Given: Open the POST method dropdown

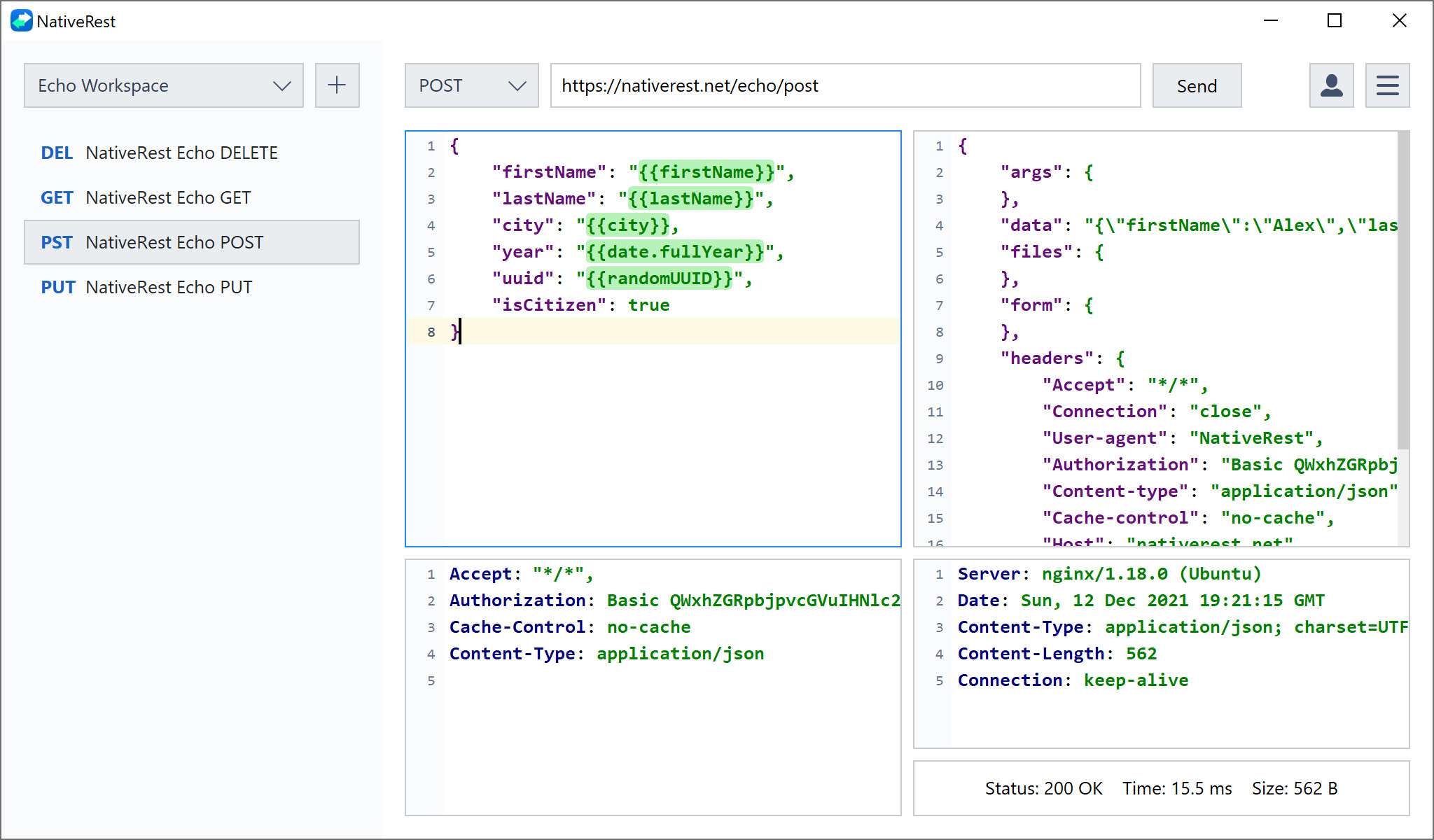Looking at the screenshot, I should 472,85.
